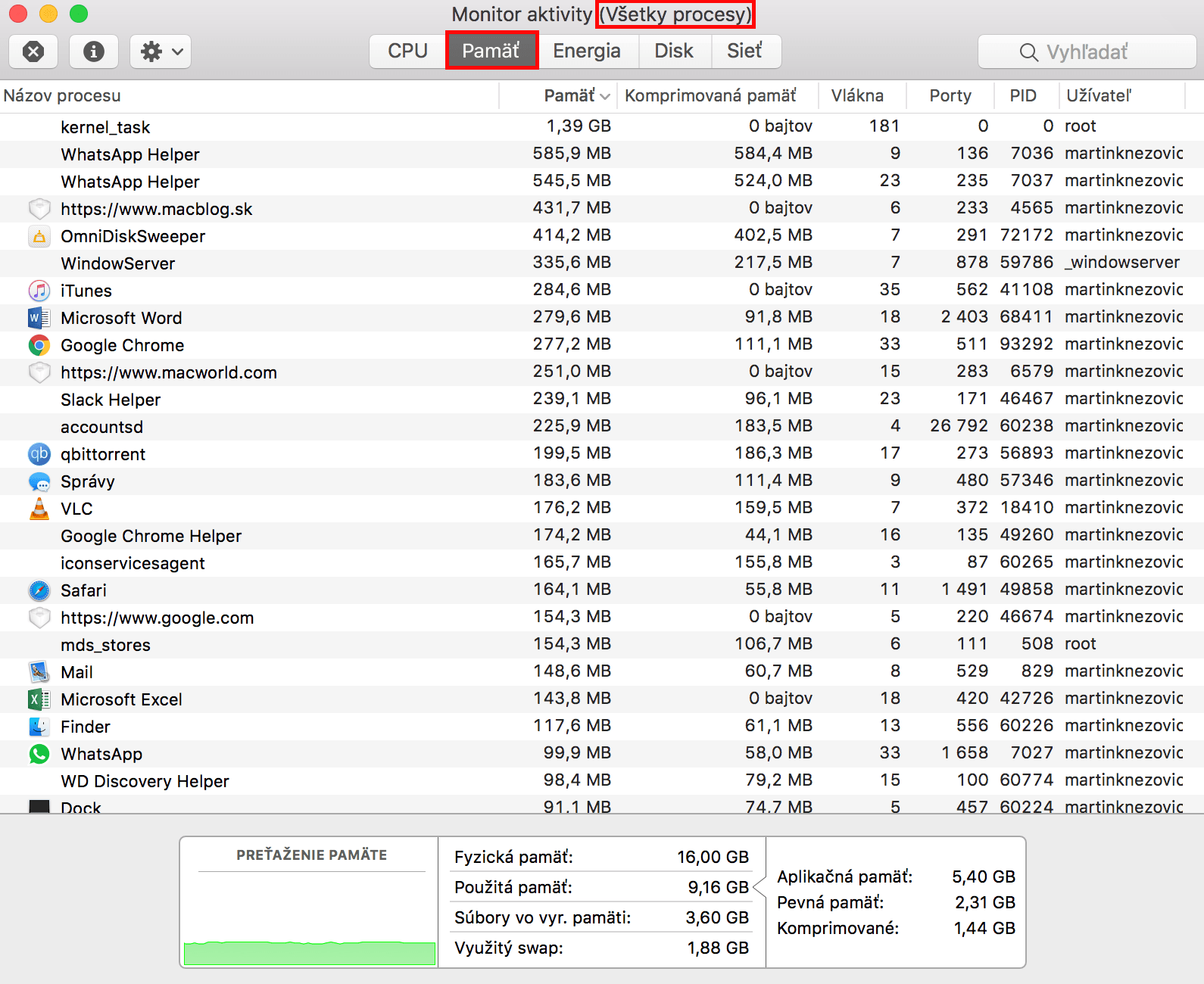
Task: Sort by Užívateľ column header
Action: tap(1121, 96)
